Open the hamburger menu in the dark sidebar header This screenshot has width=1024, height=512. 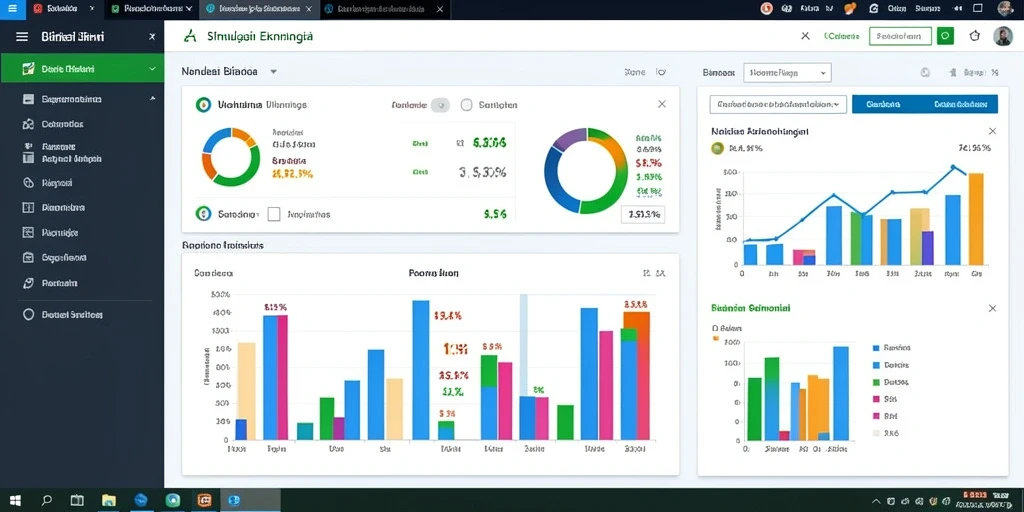click(22, 37)
